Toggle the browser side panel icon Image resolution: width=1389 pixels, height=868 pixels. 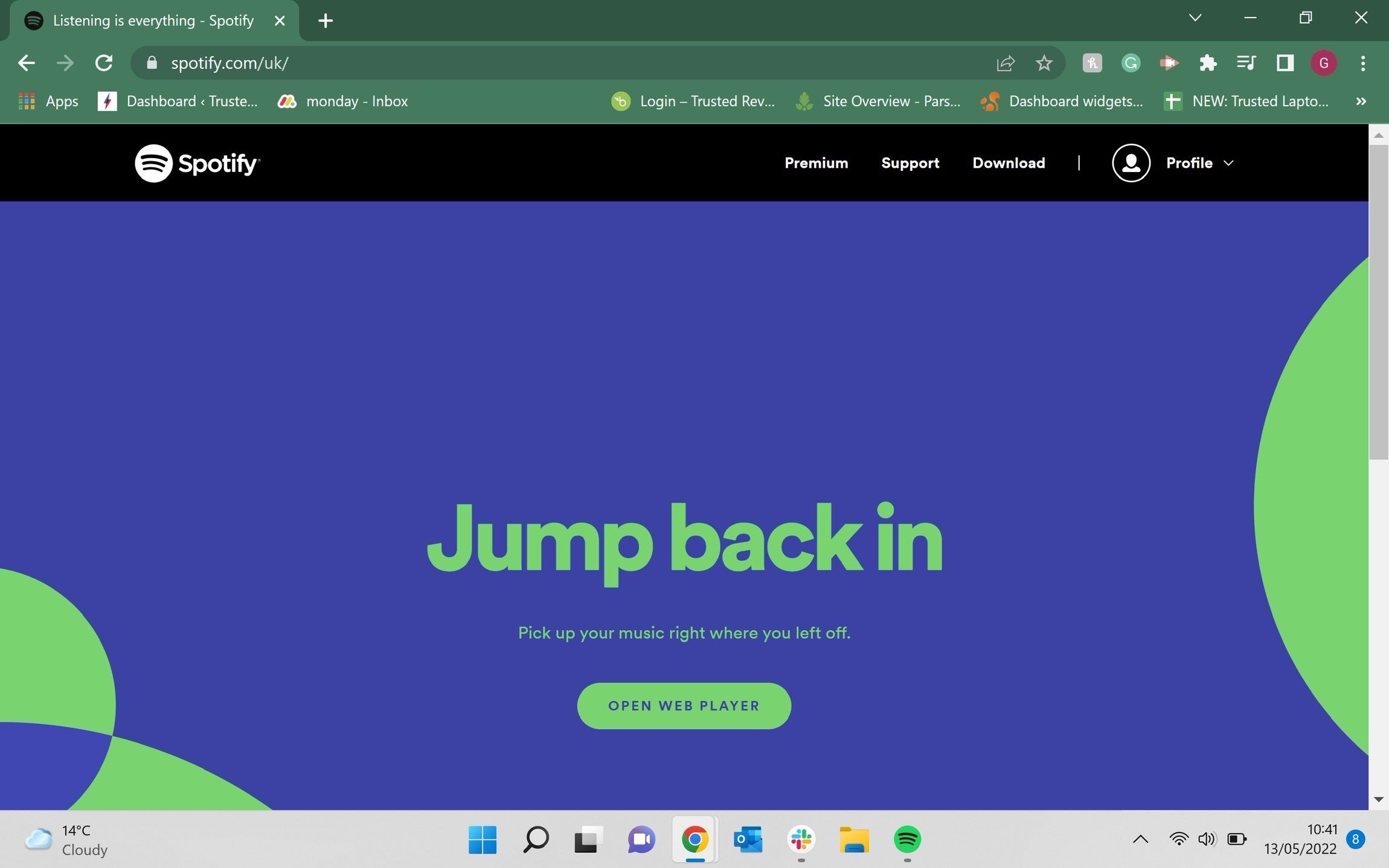point(1285,63)
